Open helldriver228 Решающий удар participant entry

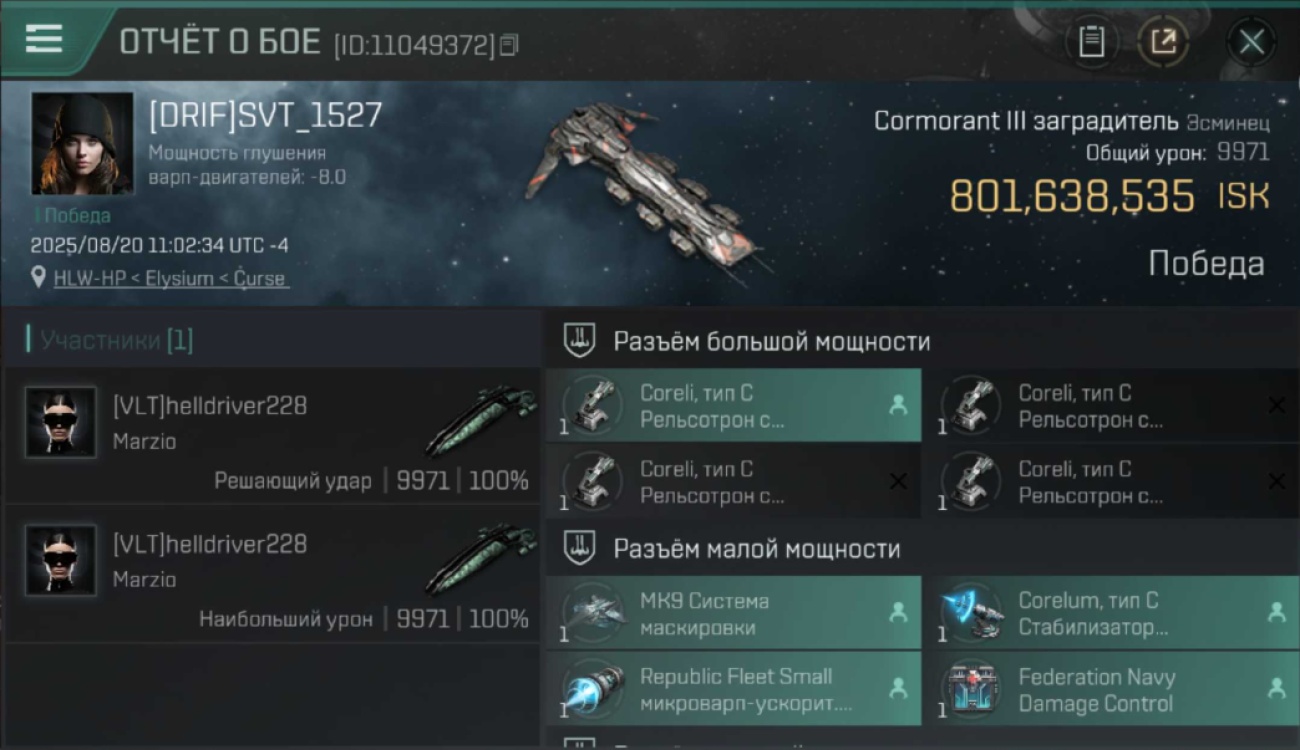(x=272, y=436)
